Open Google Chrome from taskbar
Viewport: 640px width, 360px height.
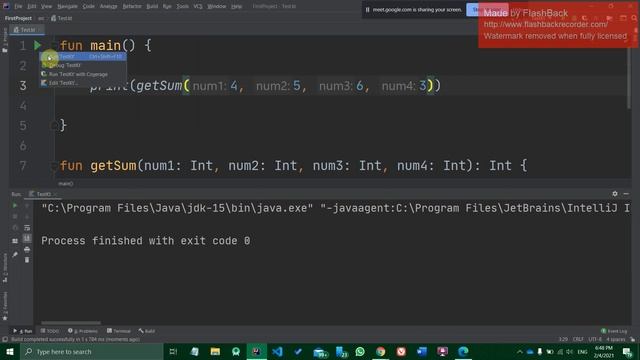point(380,351)
